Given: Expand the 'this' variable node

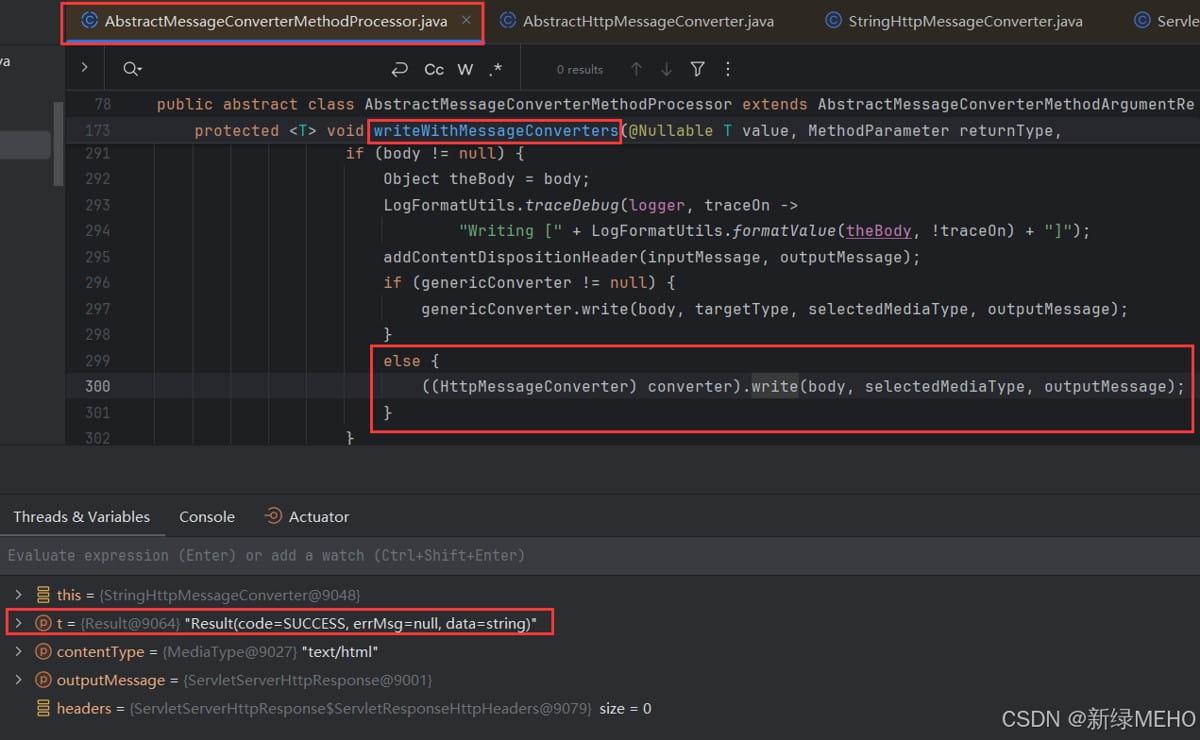Looking at the screenshot, I should (x=18, y=595).
